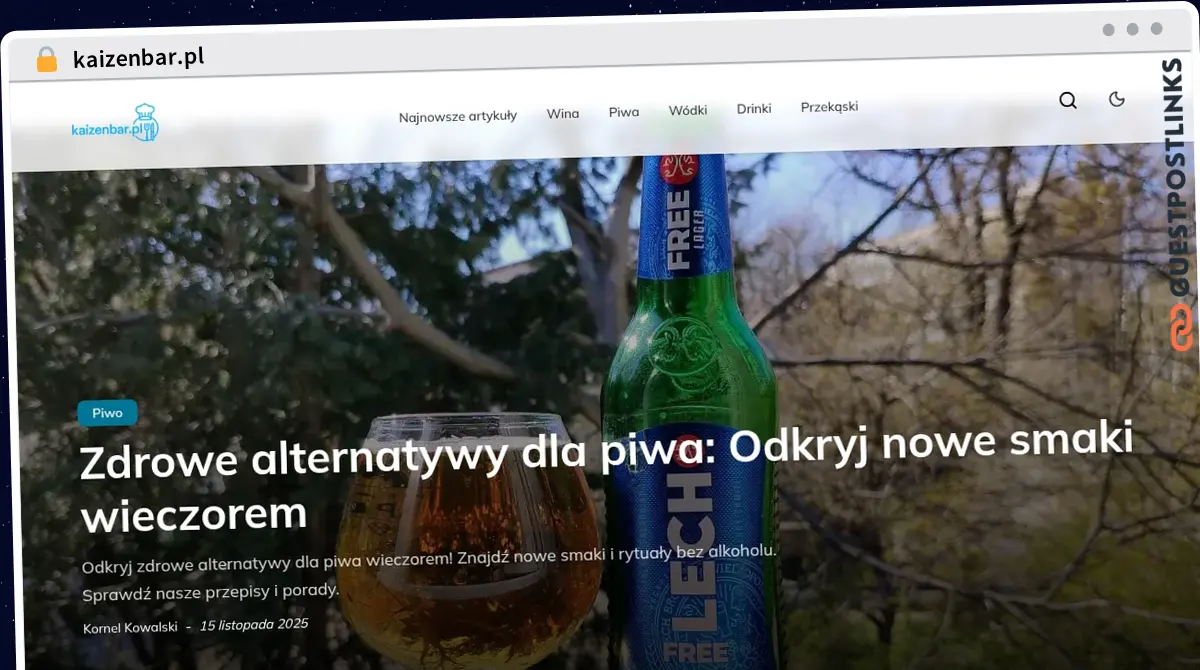Open the Drinki category
This screenshot has height=670, width=1200.
pos(754,108)
